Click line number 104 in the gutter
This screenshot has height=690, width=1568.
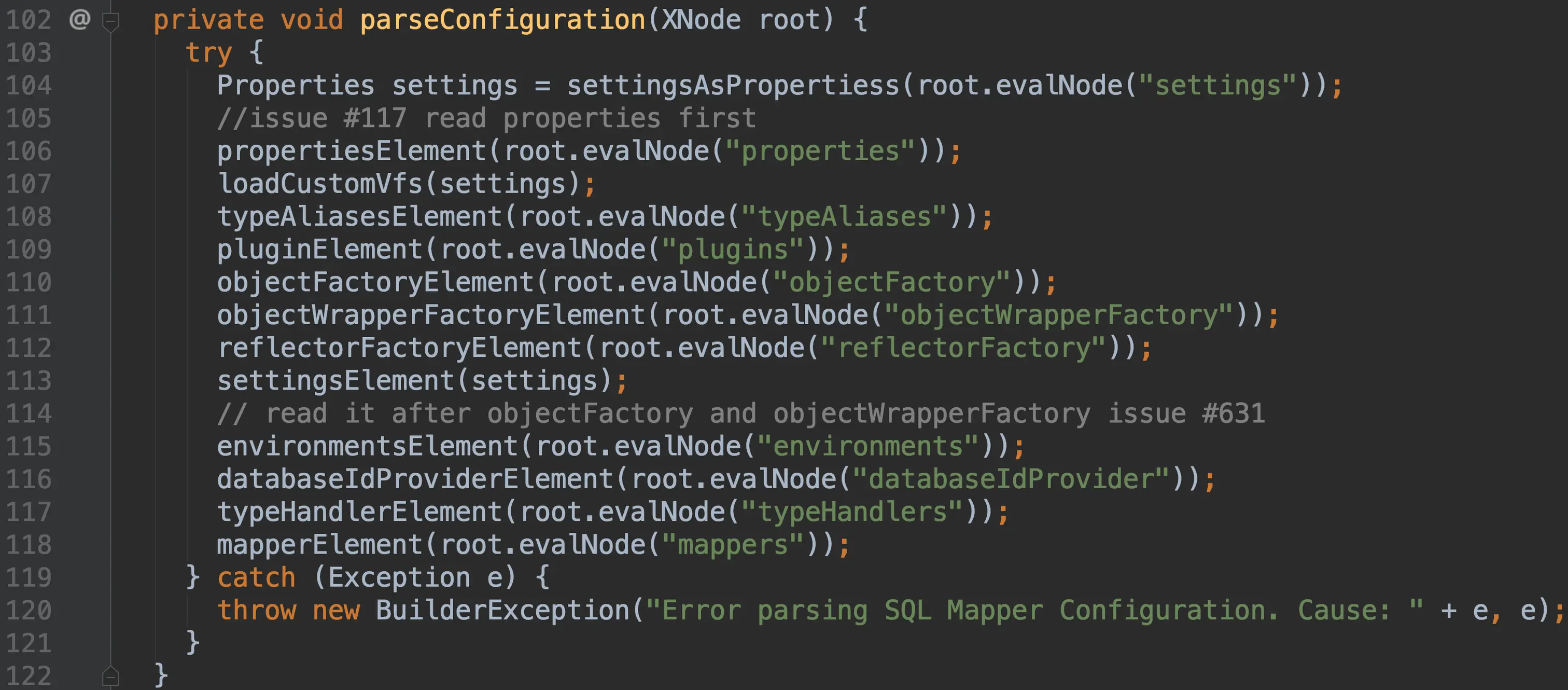coord(29,85)
